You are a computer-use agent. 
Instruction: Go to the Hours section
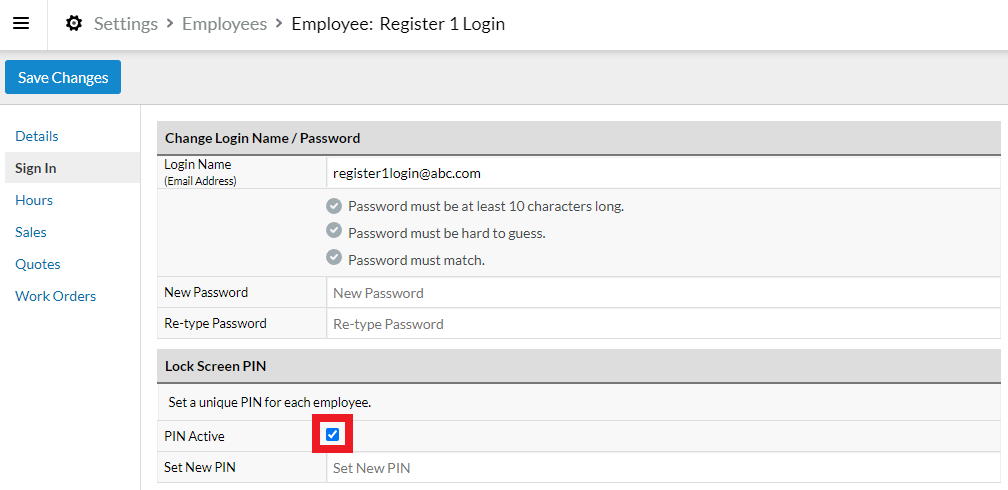click(34, 200)
